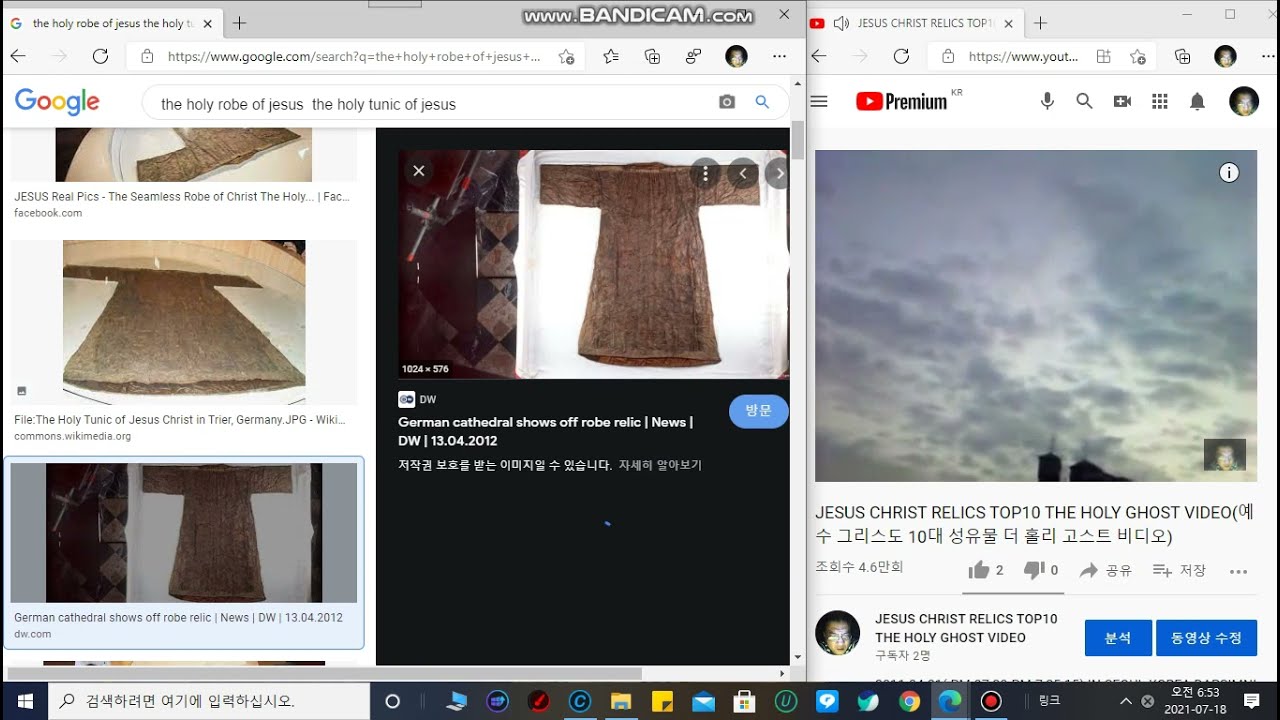Image resolution: width=1280 pixels, height=720 pixels.
Task: Open the DW article title link
Action: coord(546,431)
